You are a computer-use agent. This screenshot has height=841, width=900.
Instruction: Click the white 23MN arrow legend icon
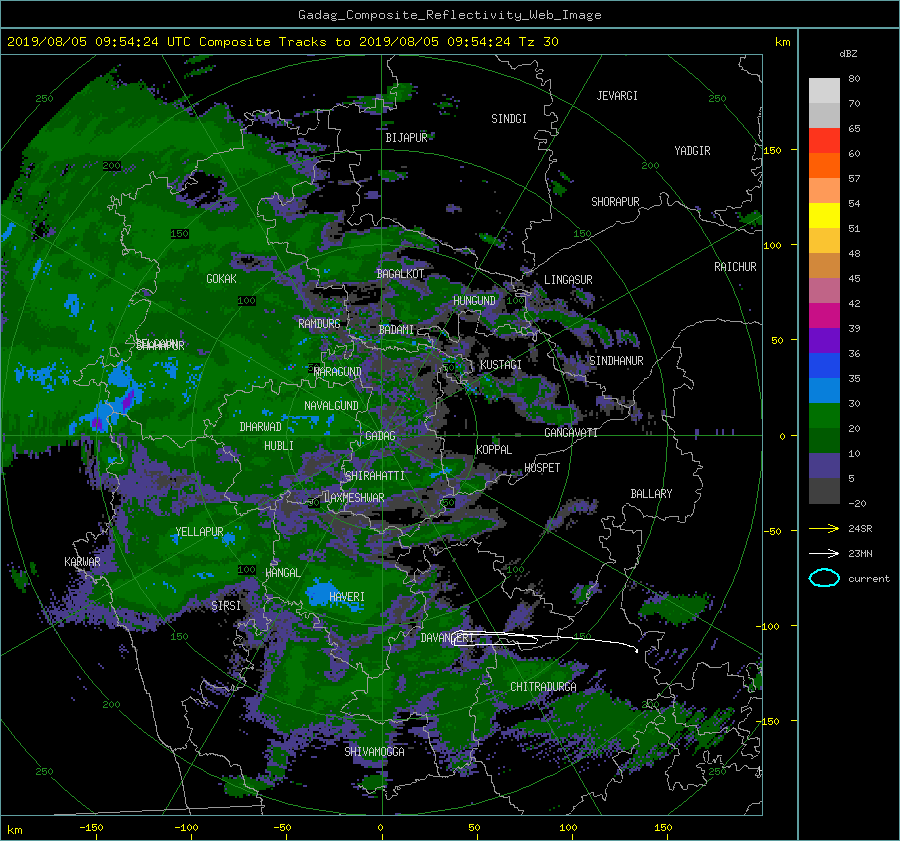824,553
